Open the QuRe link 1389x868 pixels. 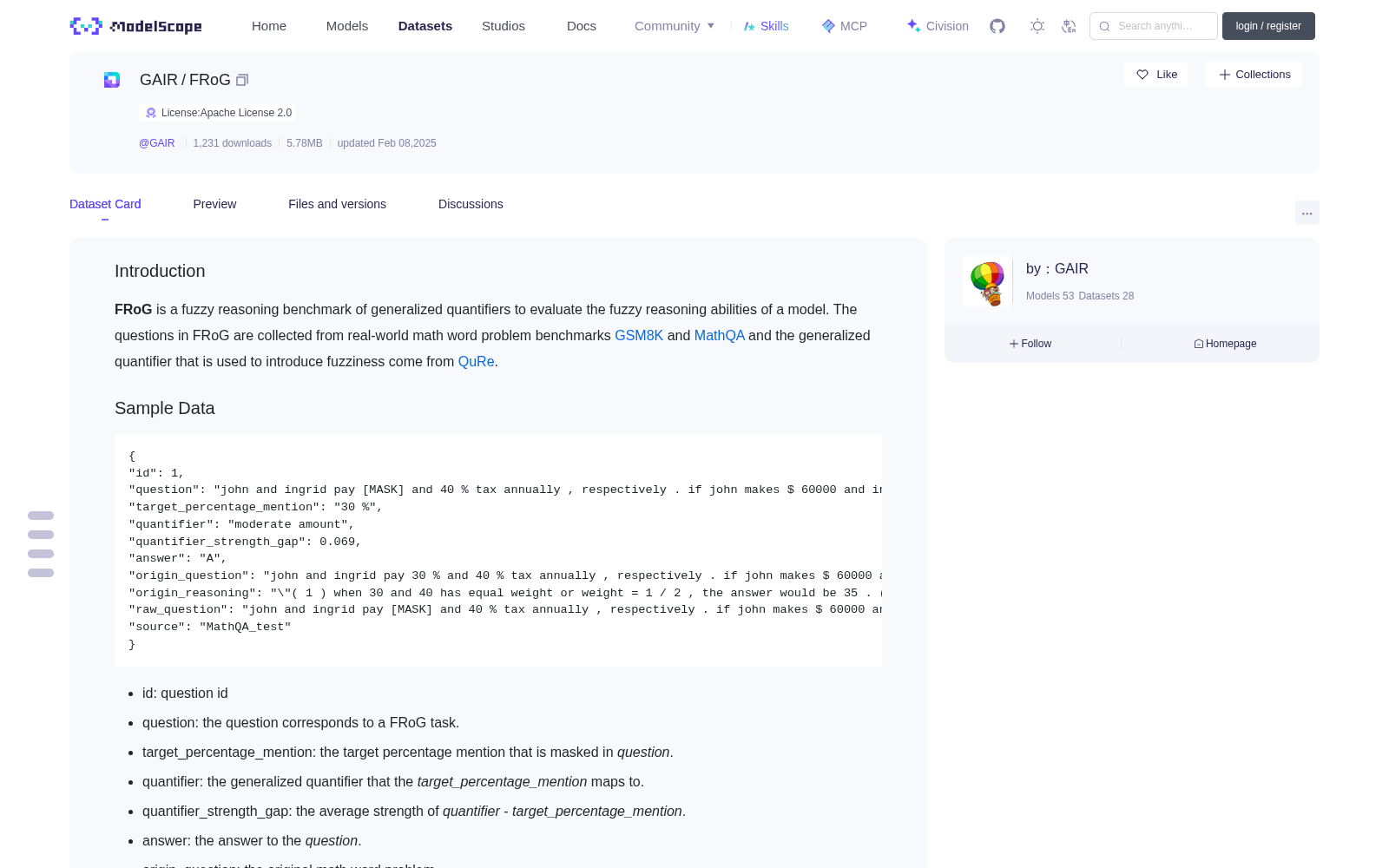[477, 362]
